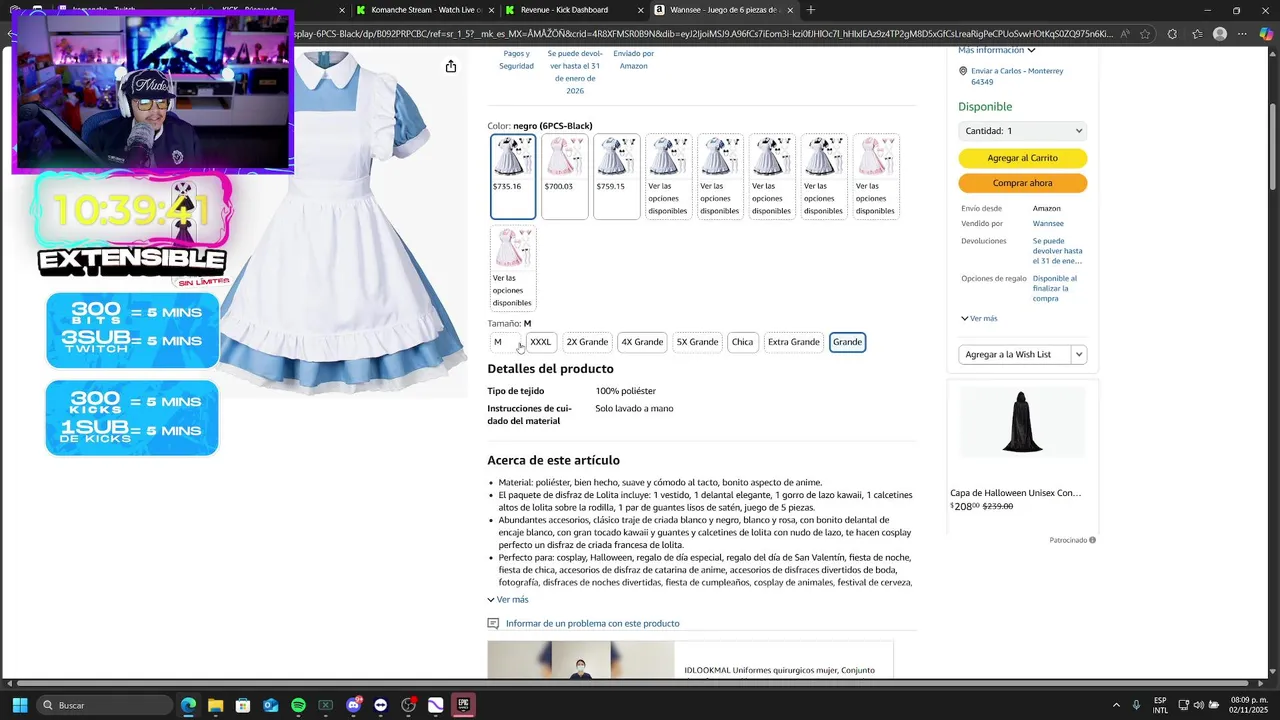Open the Xbox app on the taskbar
This screenshot has width=1280, height=720.
325,705
